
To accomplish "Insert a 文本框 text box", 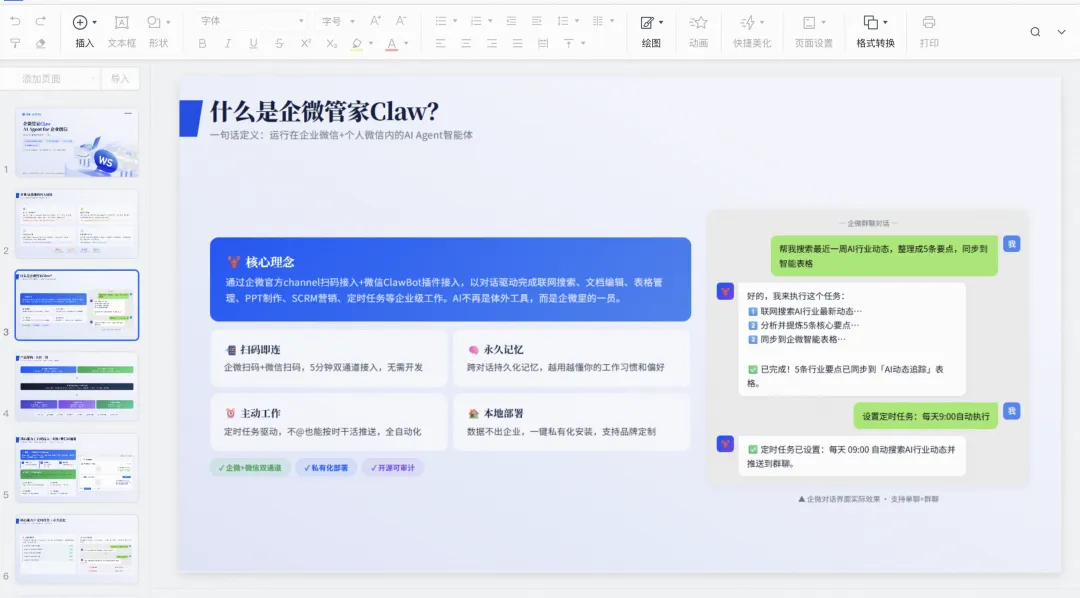I will click(121, 32).
